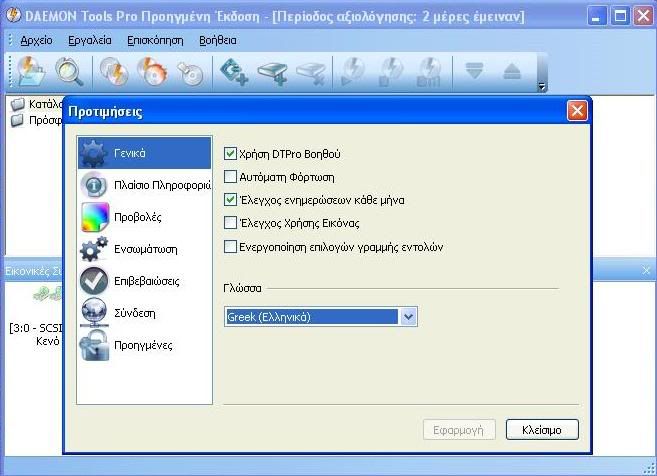Viewport: 657px width, 476px height.
Task: Click the add SCSI drive icon
Action: point(273,72)
